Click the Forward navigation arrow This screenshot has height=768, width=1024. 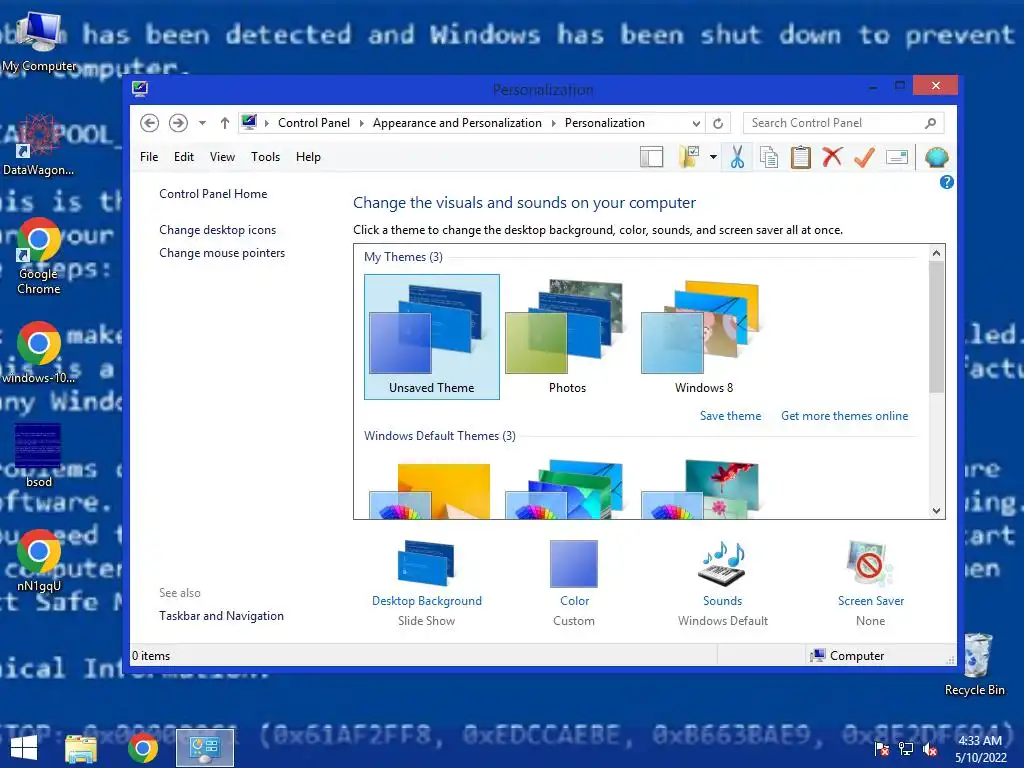178,123
